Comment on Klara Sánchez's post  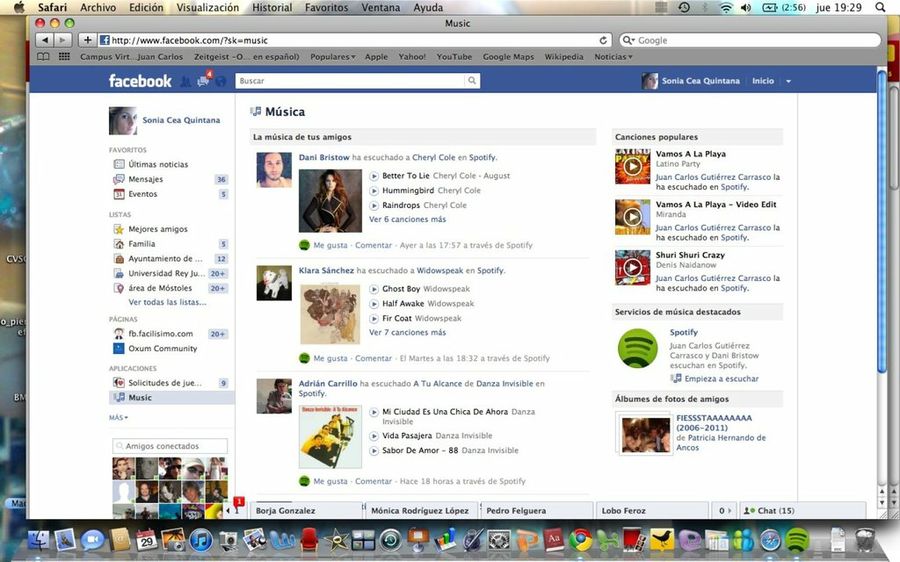(373, 358)
